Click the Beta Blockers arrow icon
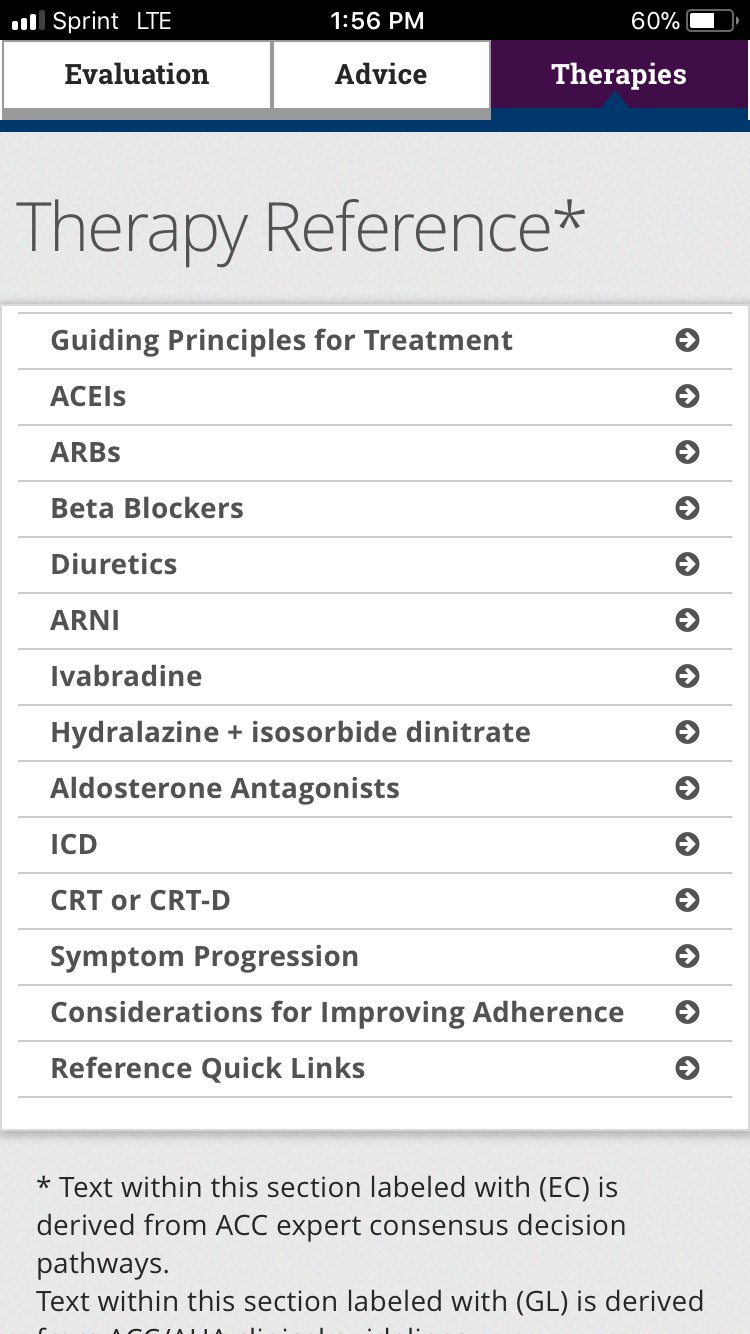The image size is (750, 1334). 687,508
